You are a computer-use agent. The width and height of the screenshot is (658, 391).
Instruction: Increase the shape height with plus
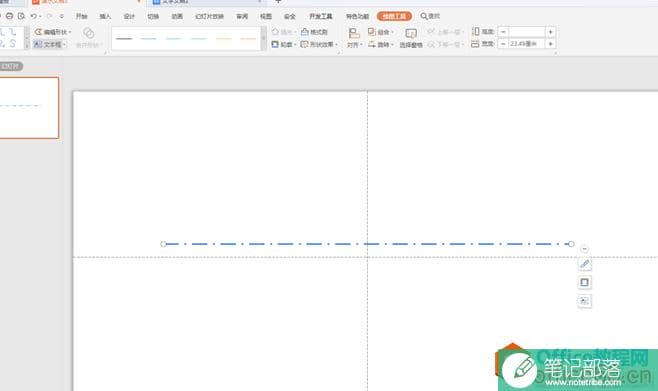click(551, 32)
